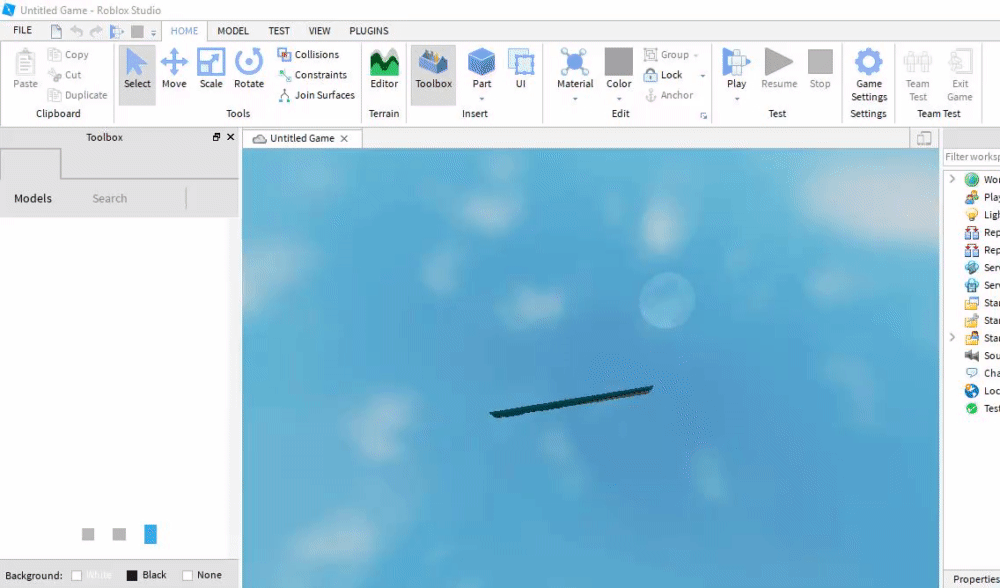
Task: Select the None background checkbox
Action: pyautogui.click(x=188, y=575)
